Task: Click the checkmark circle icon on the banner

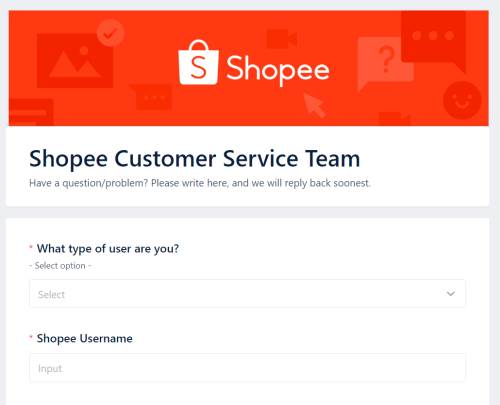Action: click(110, 33)
